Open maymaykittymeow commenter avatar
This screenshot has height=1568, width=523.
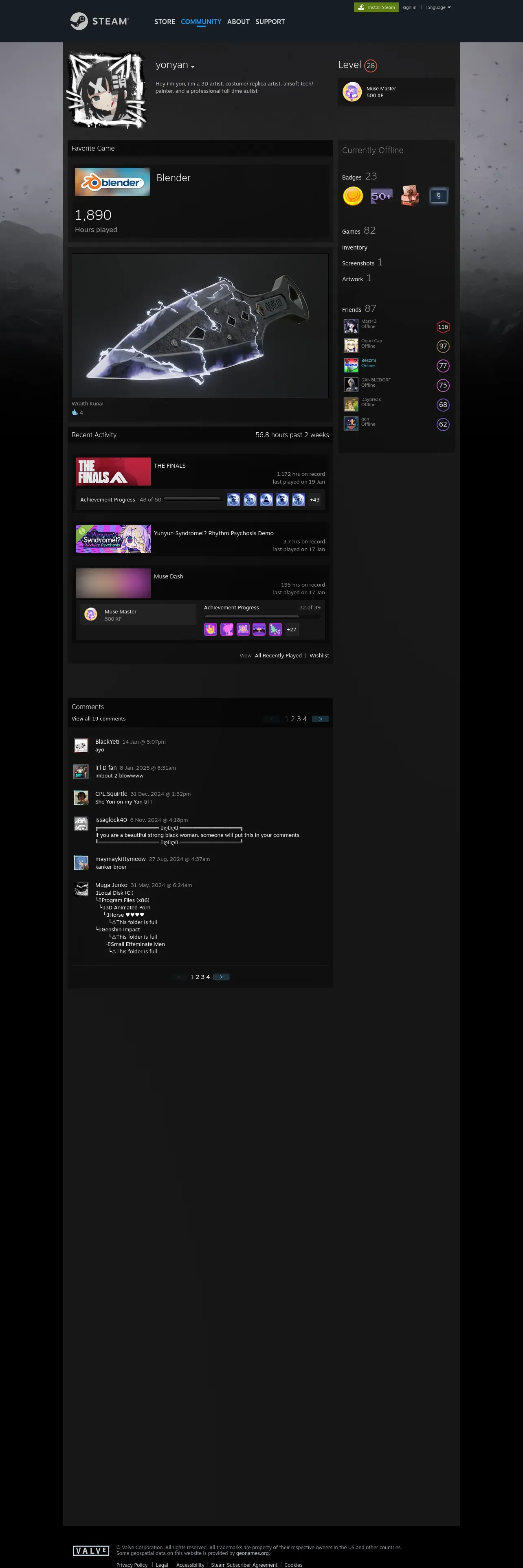(81, 863)
